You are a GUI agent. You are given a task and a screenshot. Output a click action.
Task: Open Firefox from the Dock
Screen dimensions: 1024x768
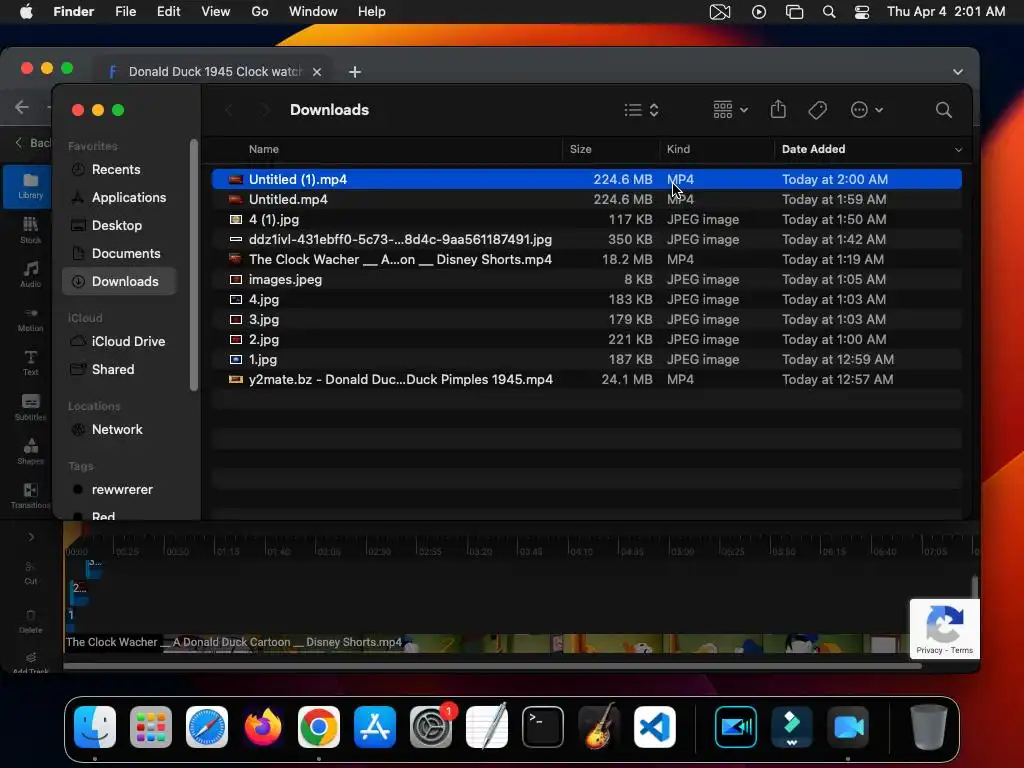point(263,727)
